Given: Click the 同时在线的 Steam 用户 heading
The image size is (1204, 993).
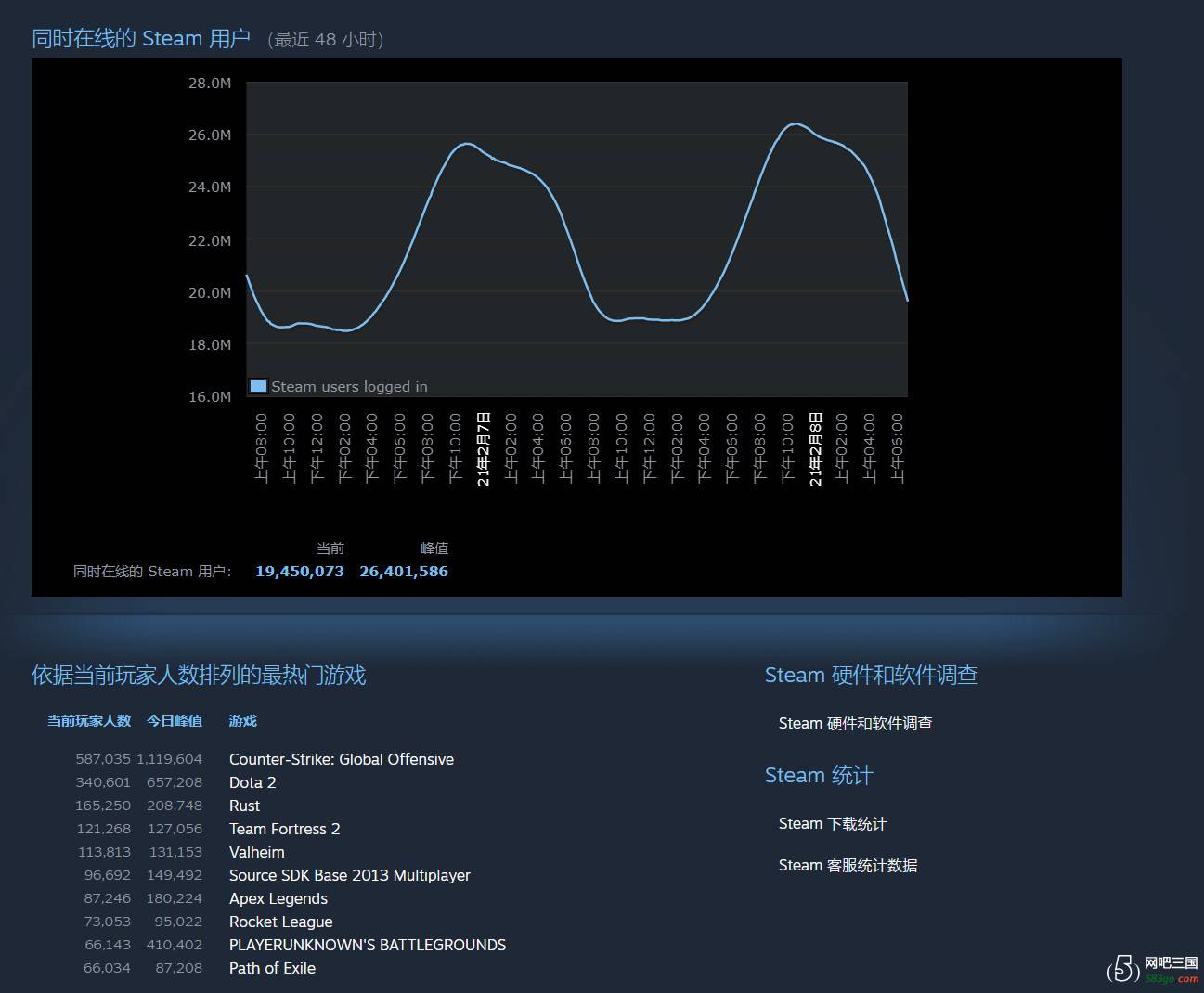Looking at the screenshot, I should 141,38.
